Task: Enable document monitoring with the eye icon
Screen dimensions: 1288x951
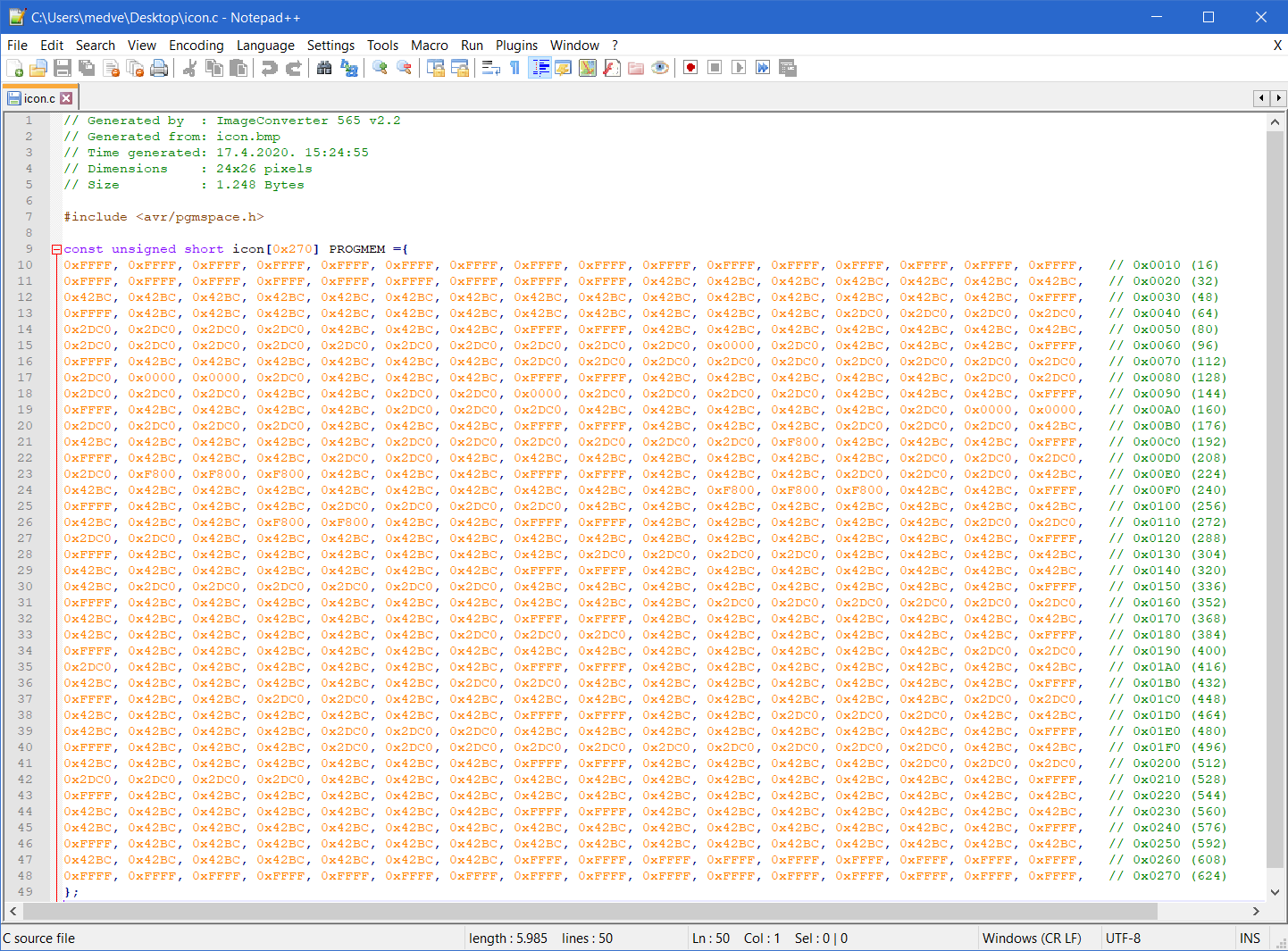Action: (x=659, y=67)
